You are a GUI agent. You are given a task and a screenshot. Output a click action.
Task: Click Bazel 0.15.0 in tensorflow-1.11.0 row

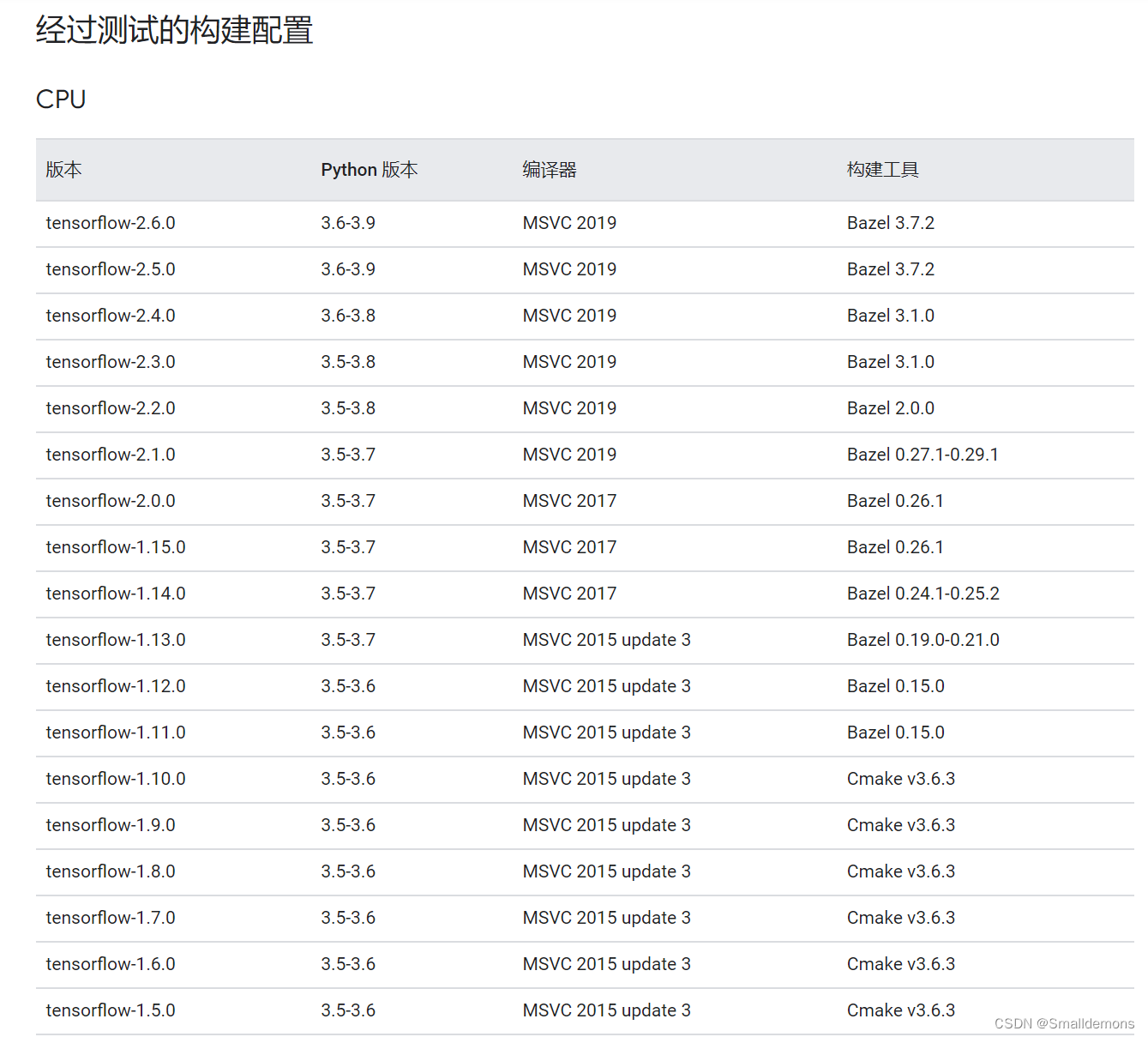[x=896, y=733]
